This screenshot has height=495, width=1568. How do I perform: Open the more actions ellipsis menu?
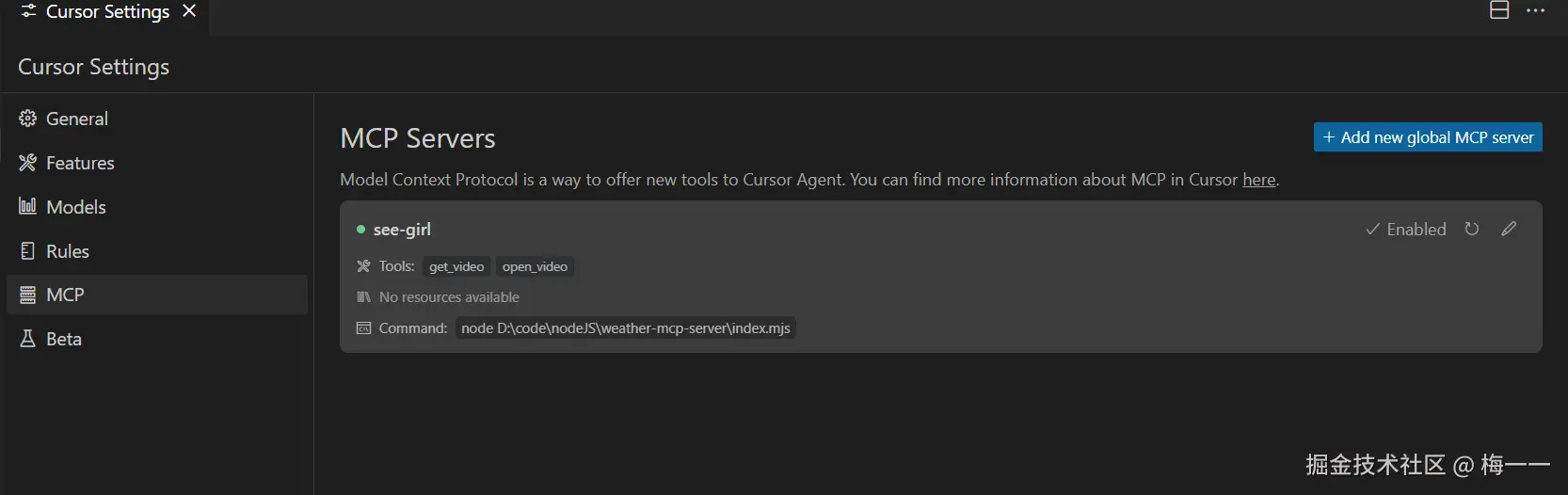1536,10
